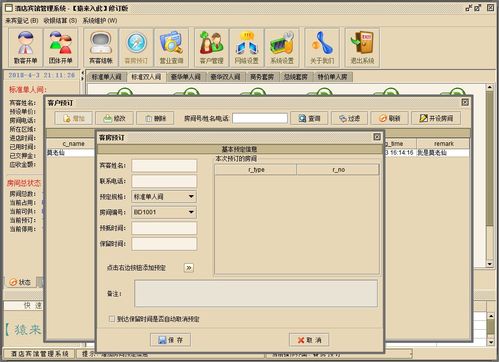The image size is (499, 362).
Task: Open the 客户管理 customer management icon
Action: (x=211, y=47)
